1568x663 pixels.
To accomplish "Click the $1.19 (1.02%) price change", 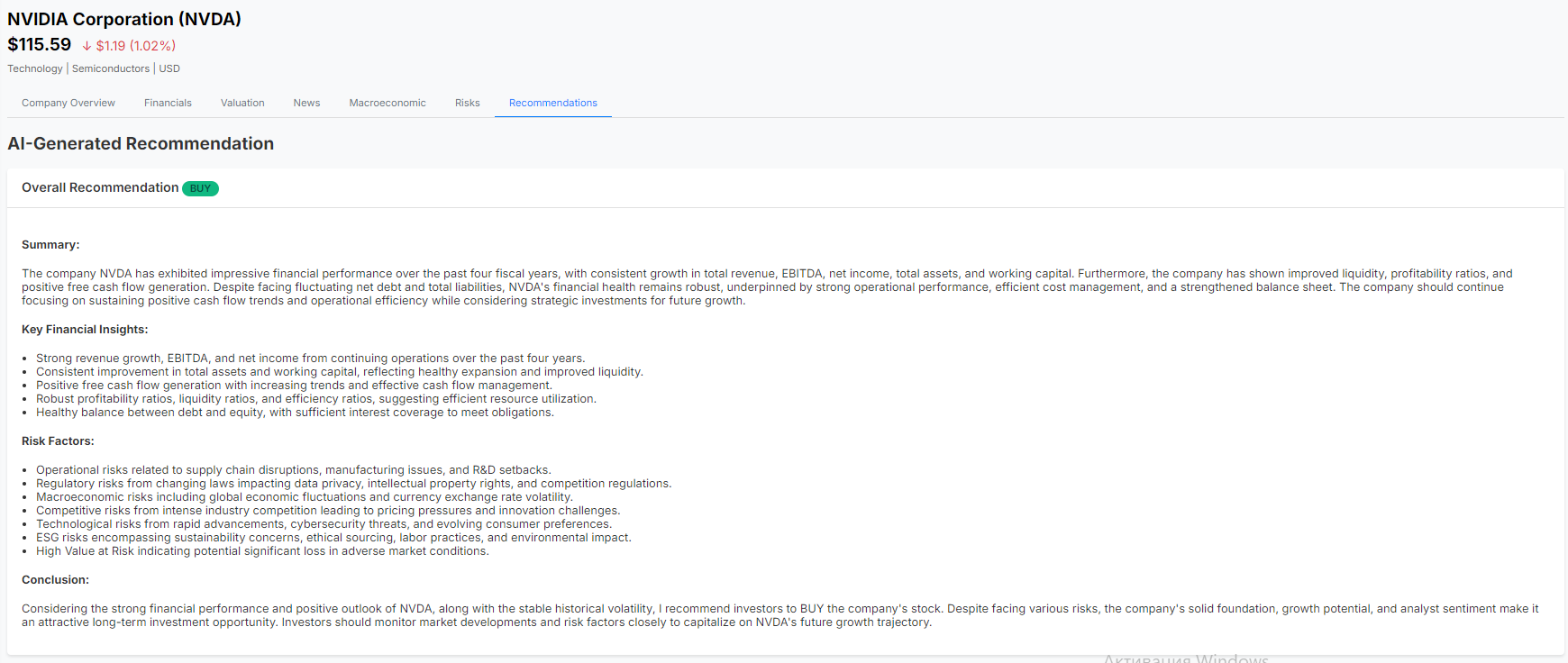I will click(x=136, y=46).
